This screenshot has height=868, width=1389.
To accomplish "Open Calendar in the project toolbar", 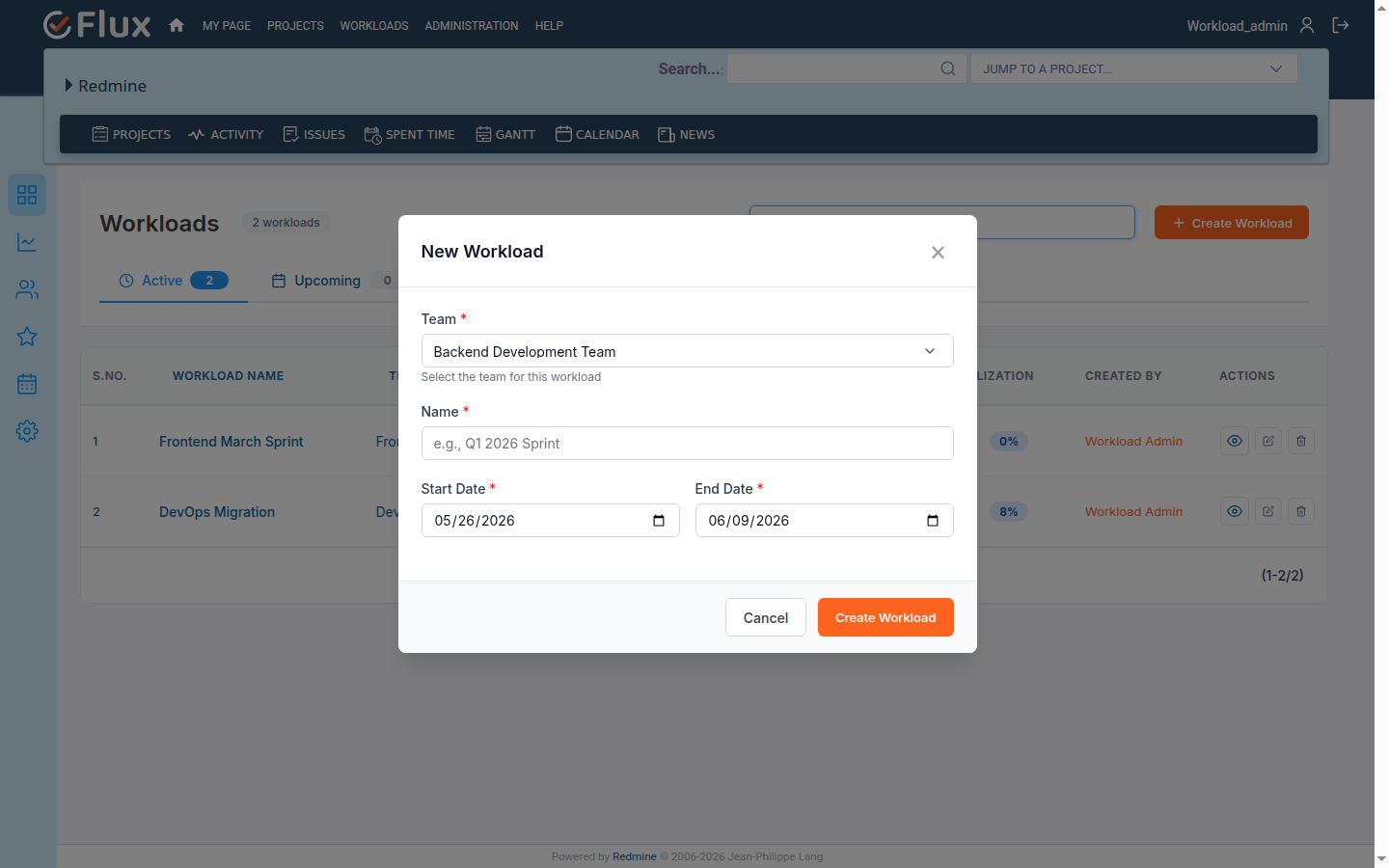I will click(597, 134).
